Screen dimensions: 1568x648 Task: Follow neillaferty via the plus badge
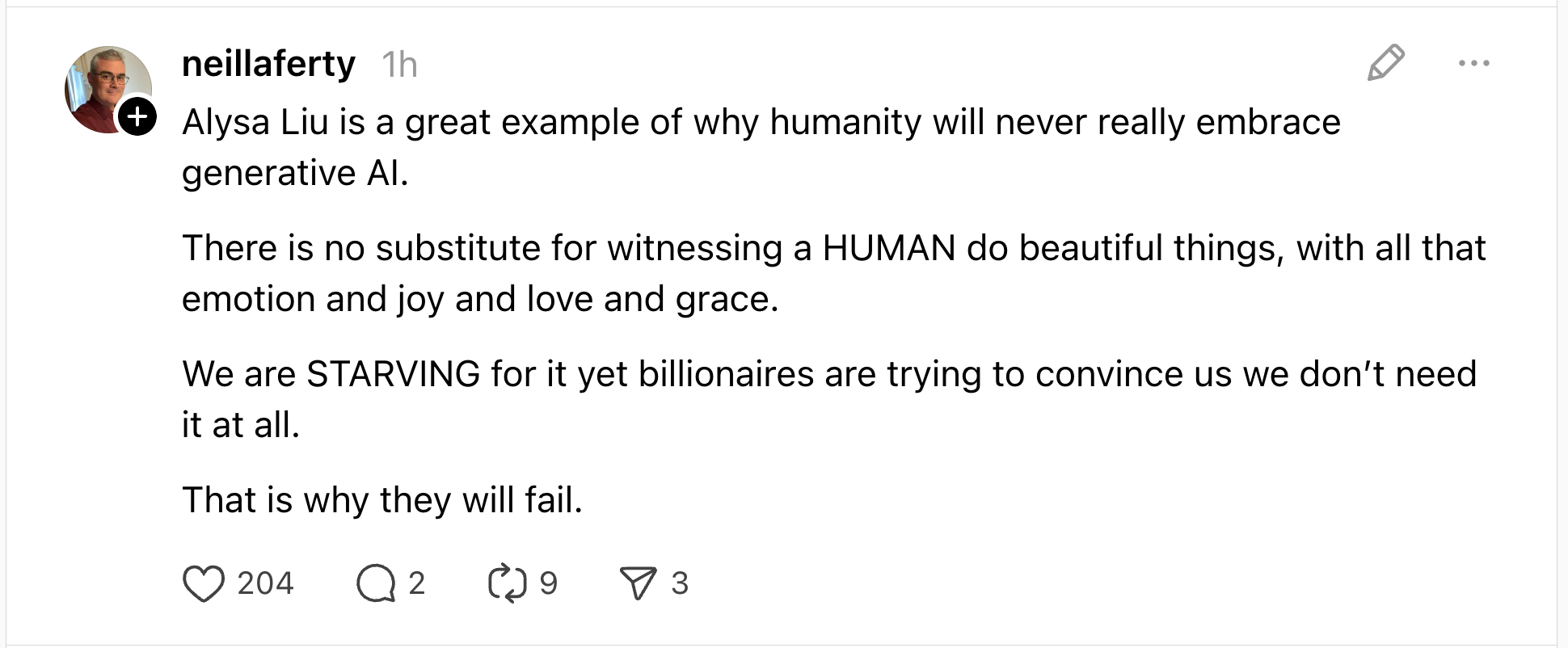point(138,117)
